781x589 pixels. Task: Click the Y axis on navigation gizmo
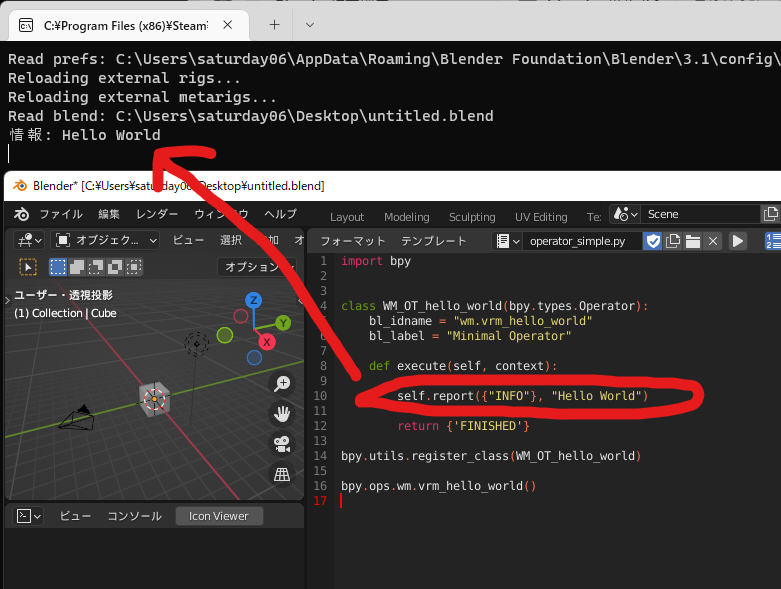tap(283, 323)
